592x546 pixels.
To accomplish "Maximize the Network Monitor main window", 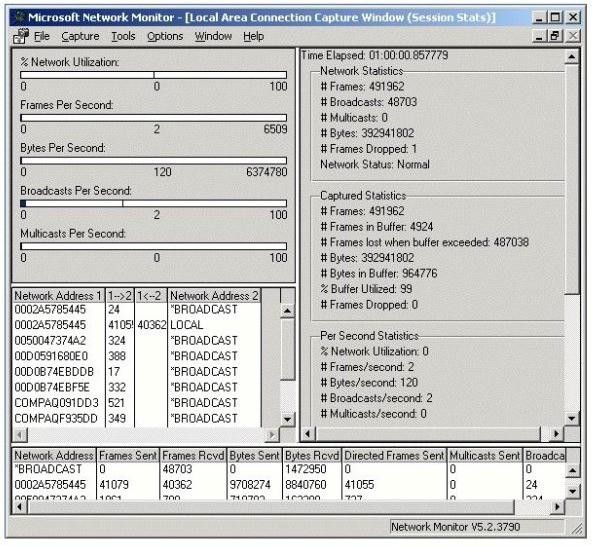I will tap(555, 17).
